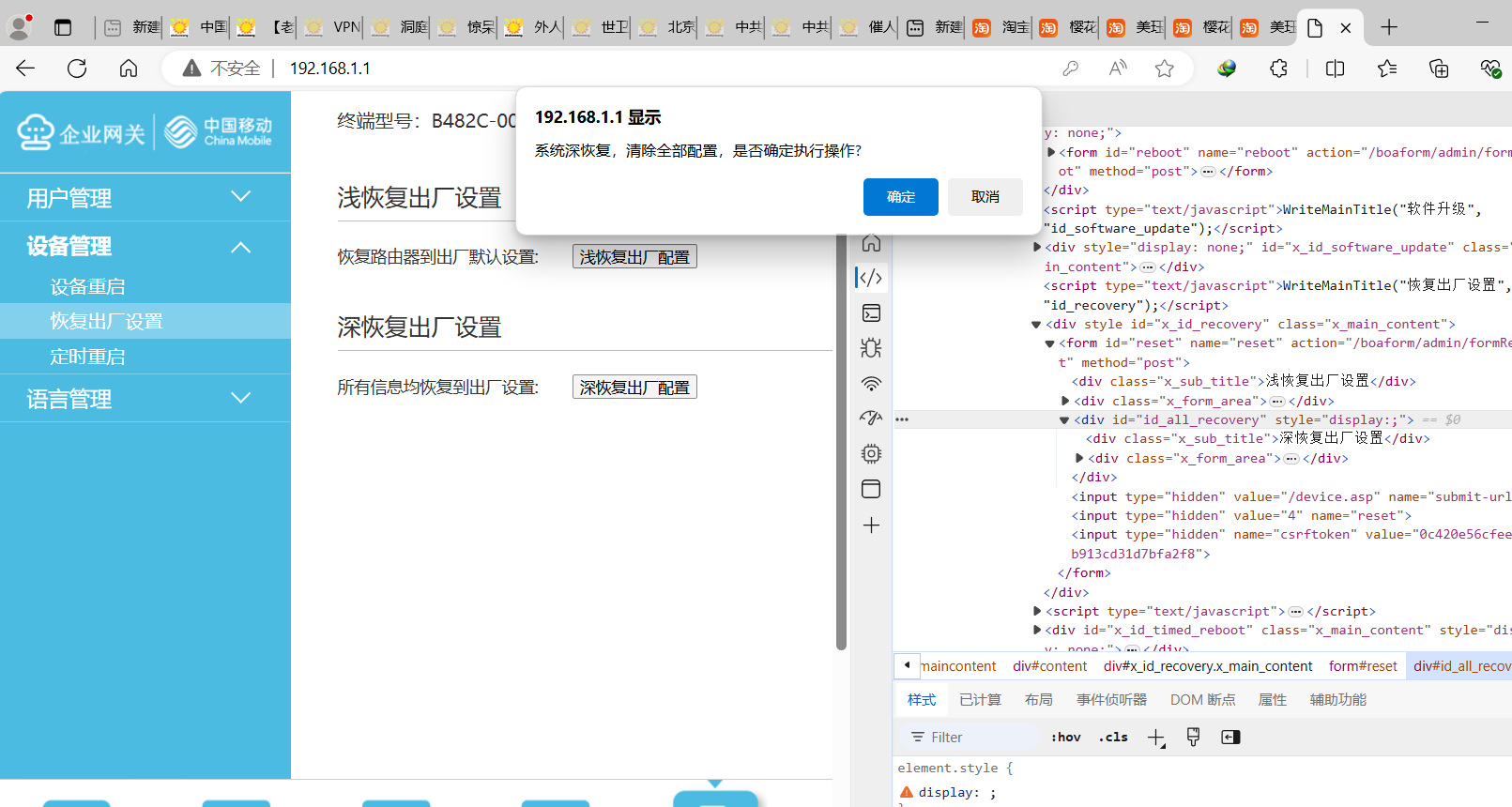Click the 不安全 security warning icon

coord(192,69)
